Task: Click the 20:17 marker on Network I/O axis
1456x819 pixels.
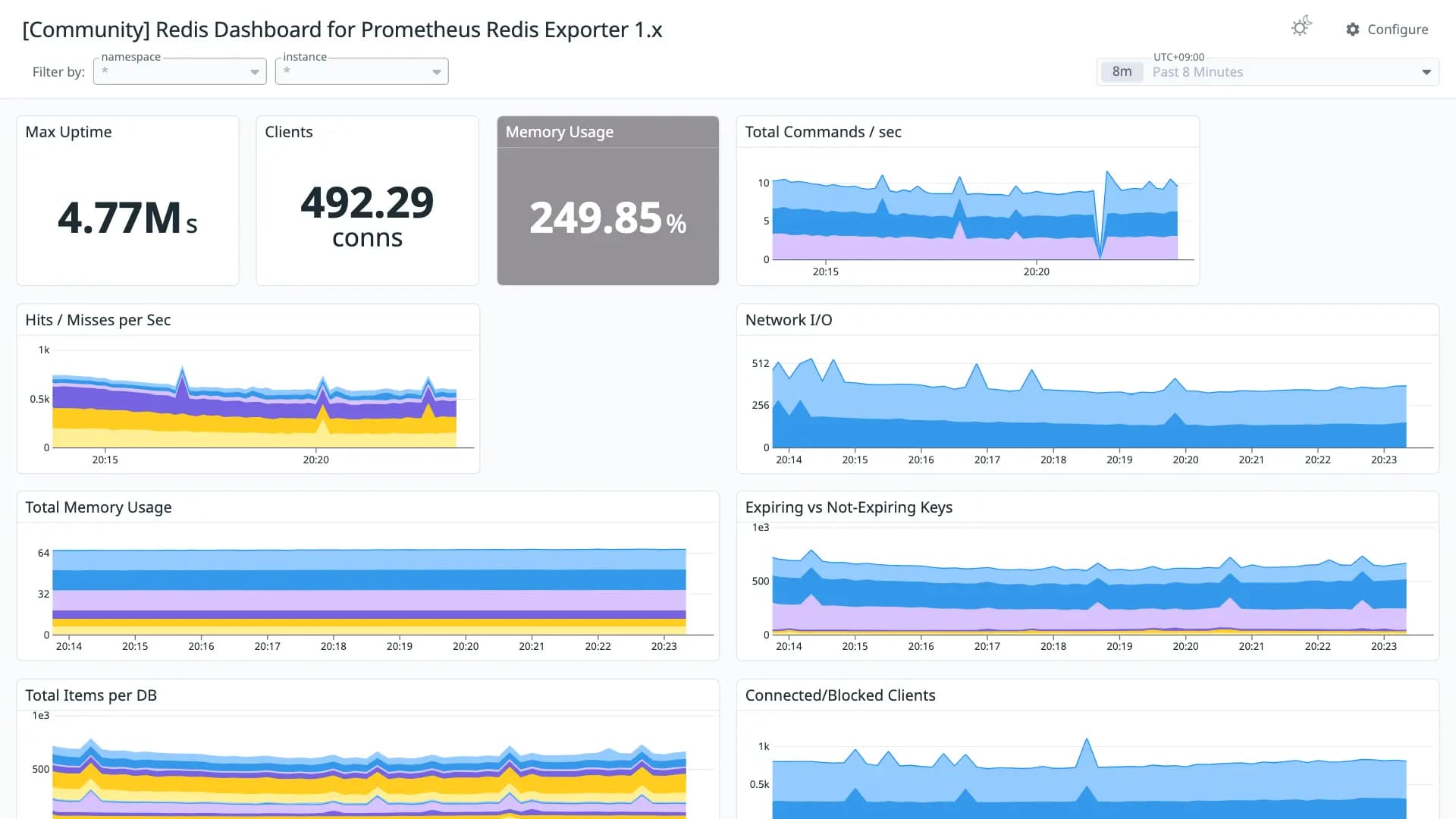Action: [987, 460]
